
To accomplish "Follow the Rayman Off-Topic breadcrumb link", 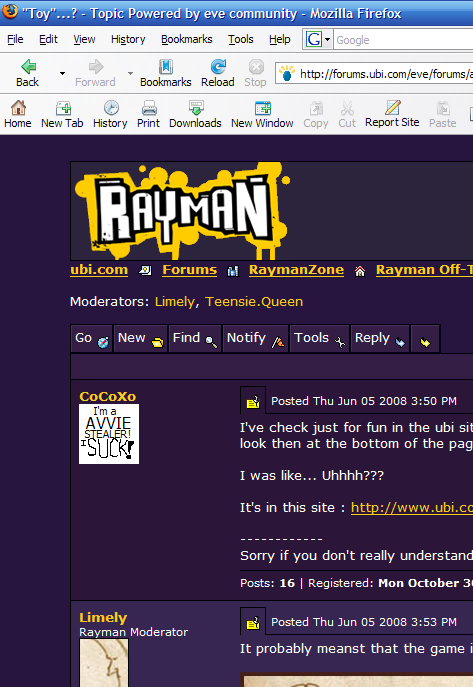I will [424, 269].
